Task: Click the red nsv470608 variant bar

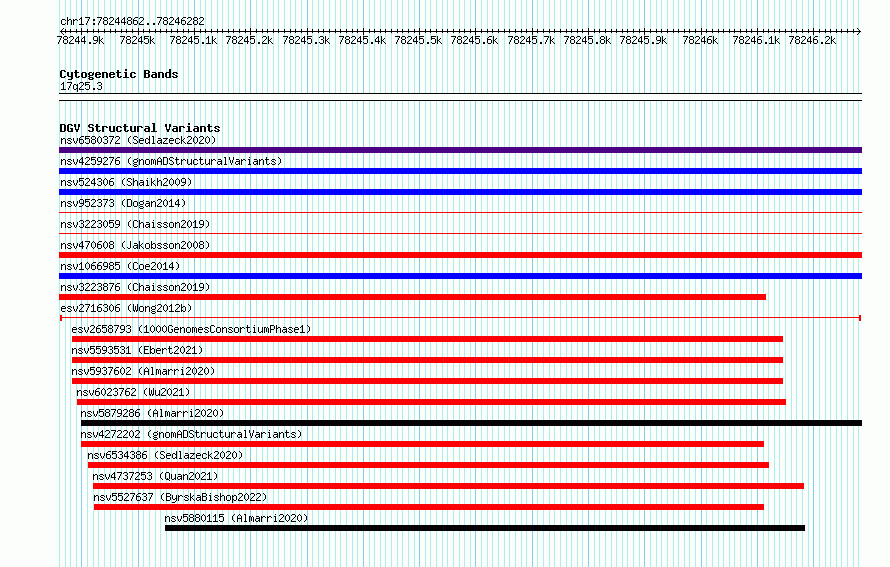Action: pos(460,255)
